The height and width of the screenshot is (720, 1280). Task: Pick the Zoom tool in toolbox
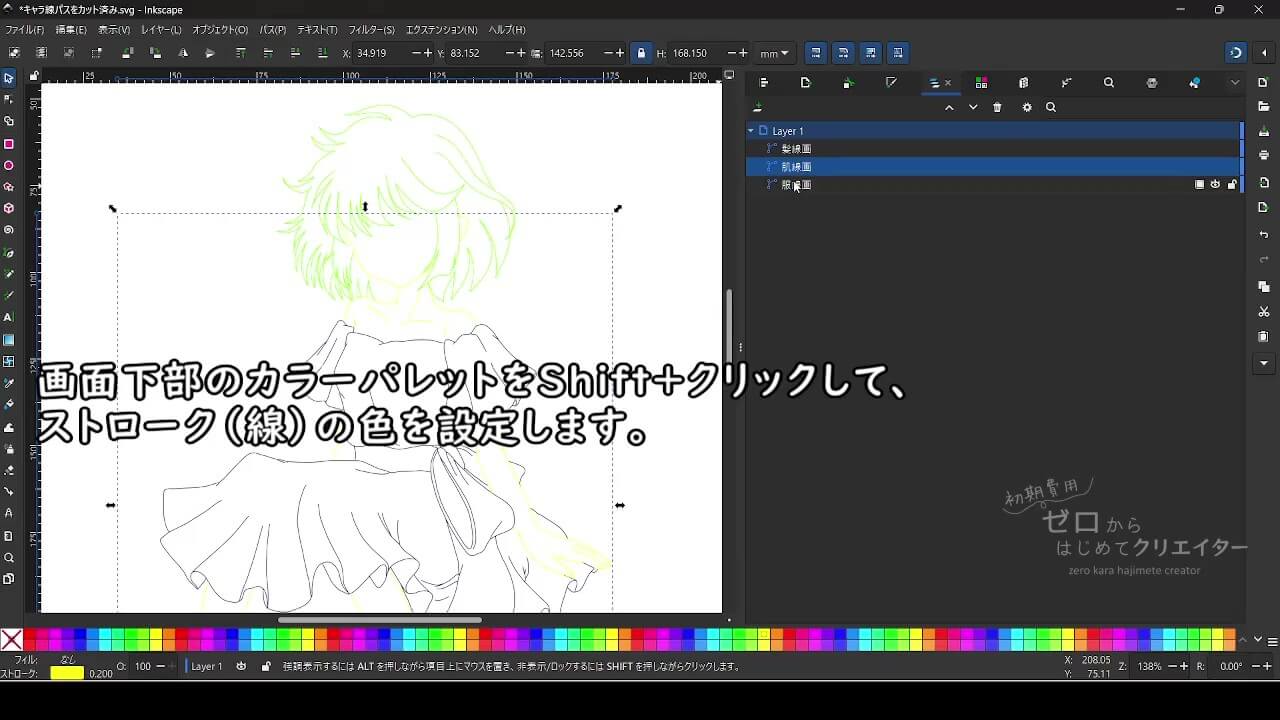coord(9,558)
